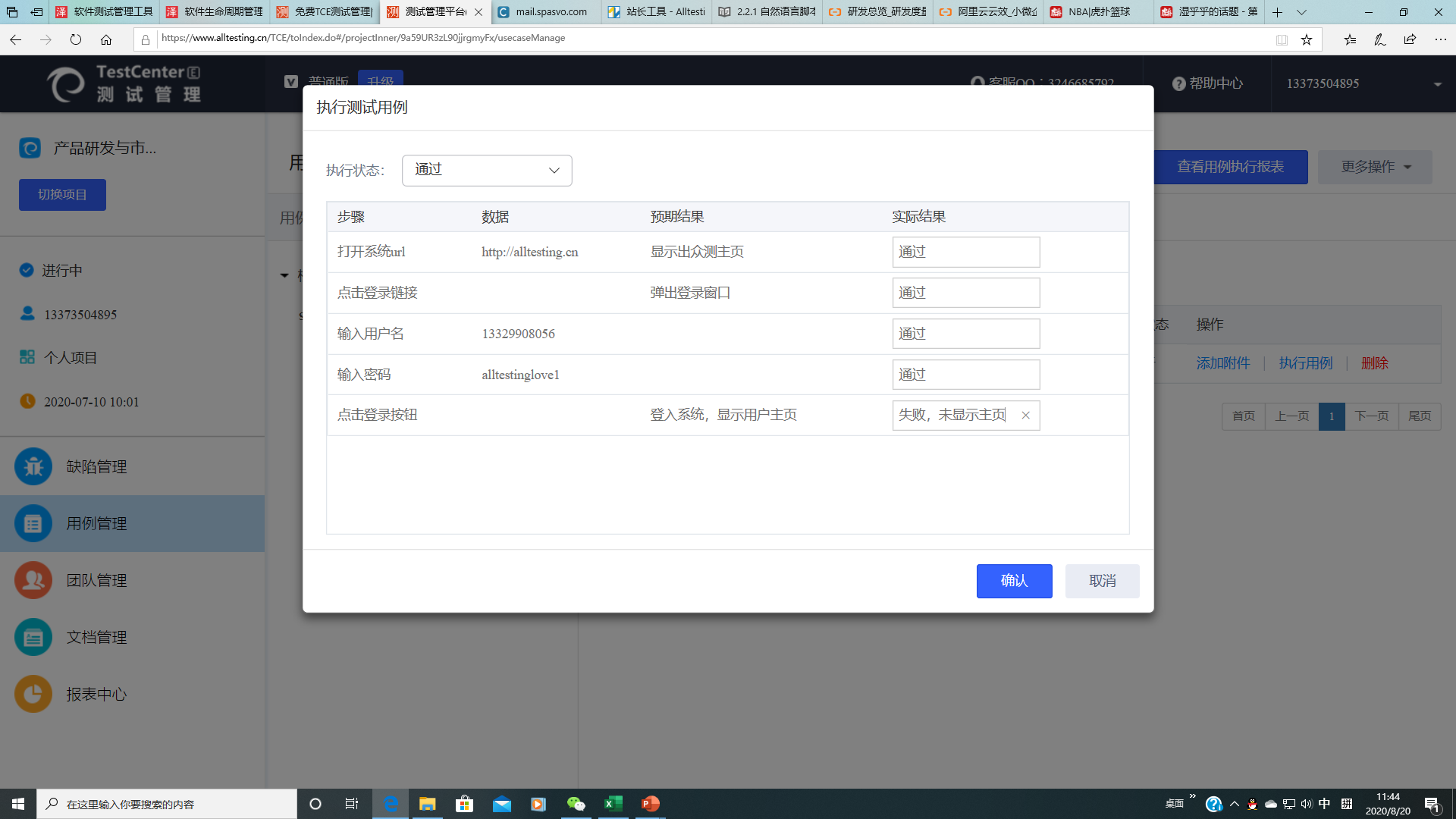Click the 删除 link in the operations column
The width and height of the screenshot is (1456, 819).
pyautogui.click(x=1375, y=363)
